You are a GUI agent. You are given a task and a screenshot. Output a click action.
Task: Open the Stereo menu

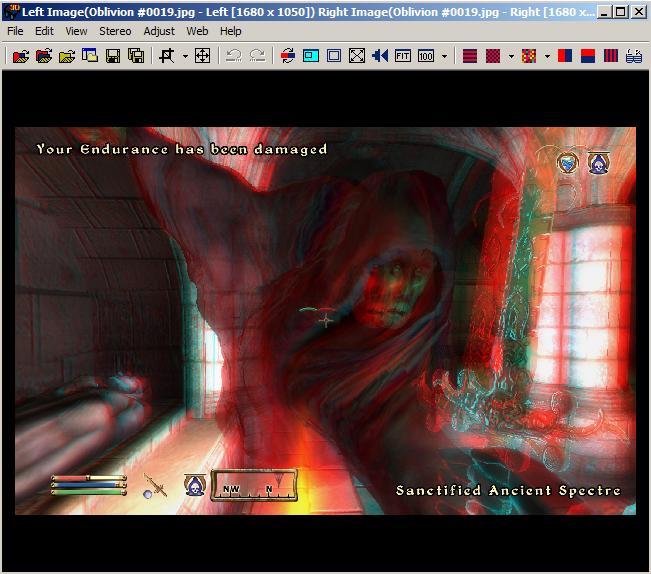point(115,31)
